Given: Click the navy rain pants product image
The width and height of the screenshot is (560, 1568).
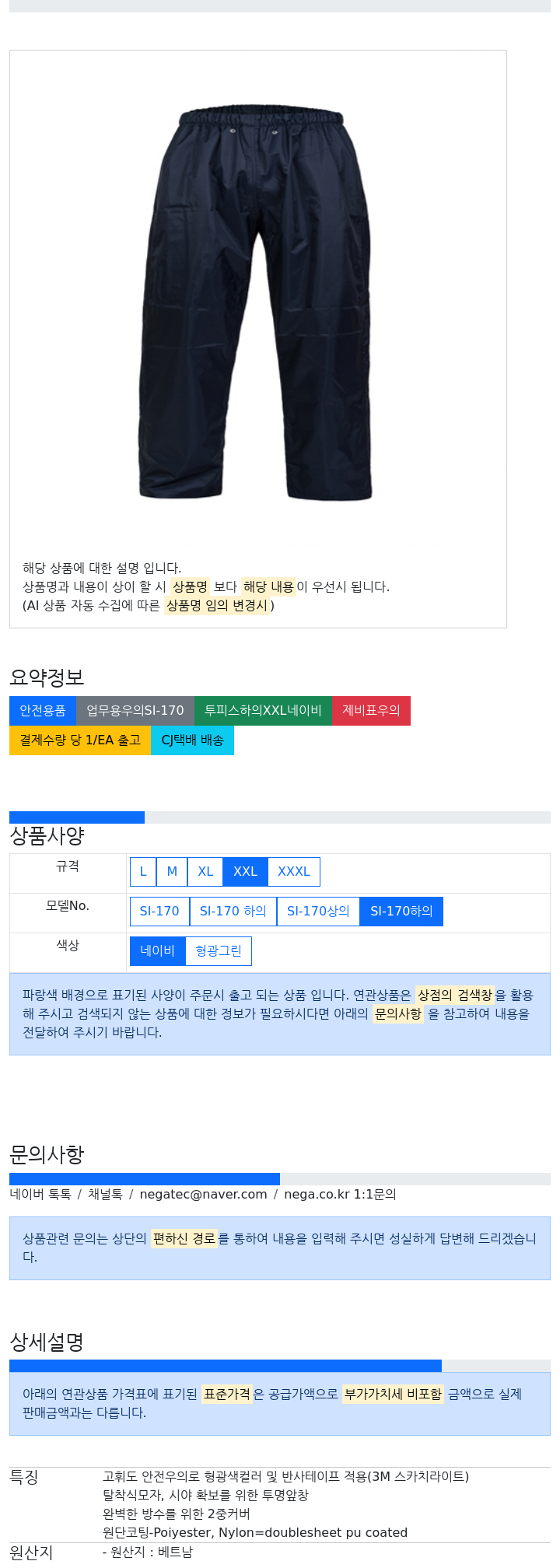Looking at the screenshot, I should 258,305.
